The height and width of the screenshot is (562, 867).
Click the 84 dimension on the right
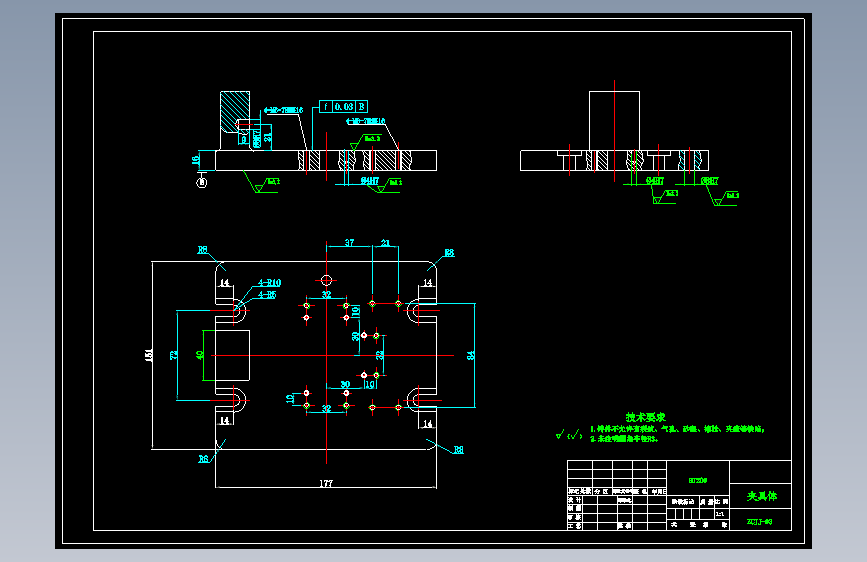pos(471,355)
